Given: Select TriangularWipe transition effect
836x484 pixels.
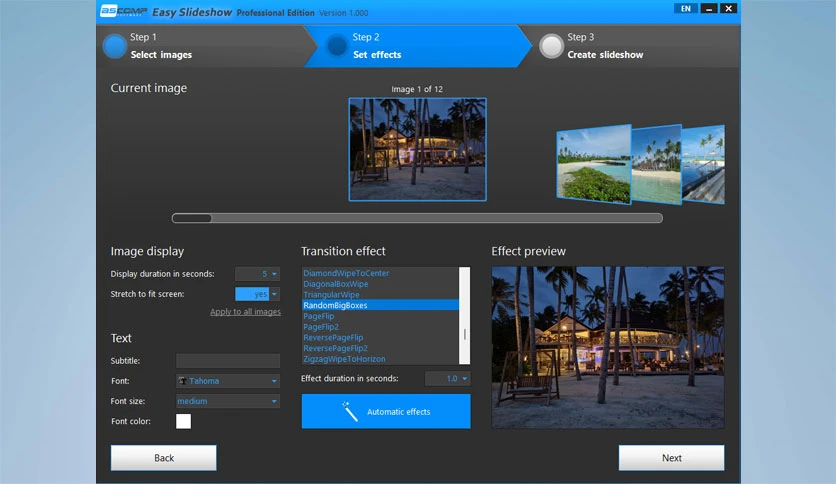Looking at the screenshot, I should point(380,294).
